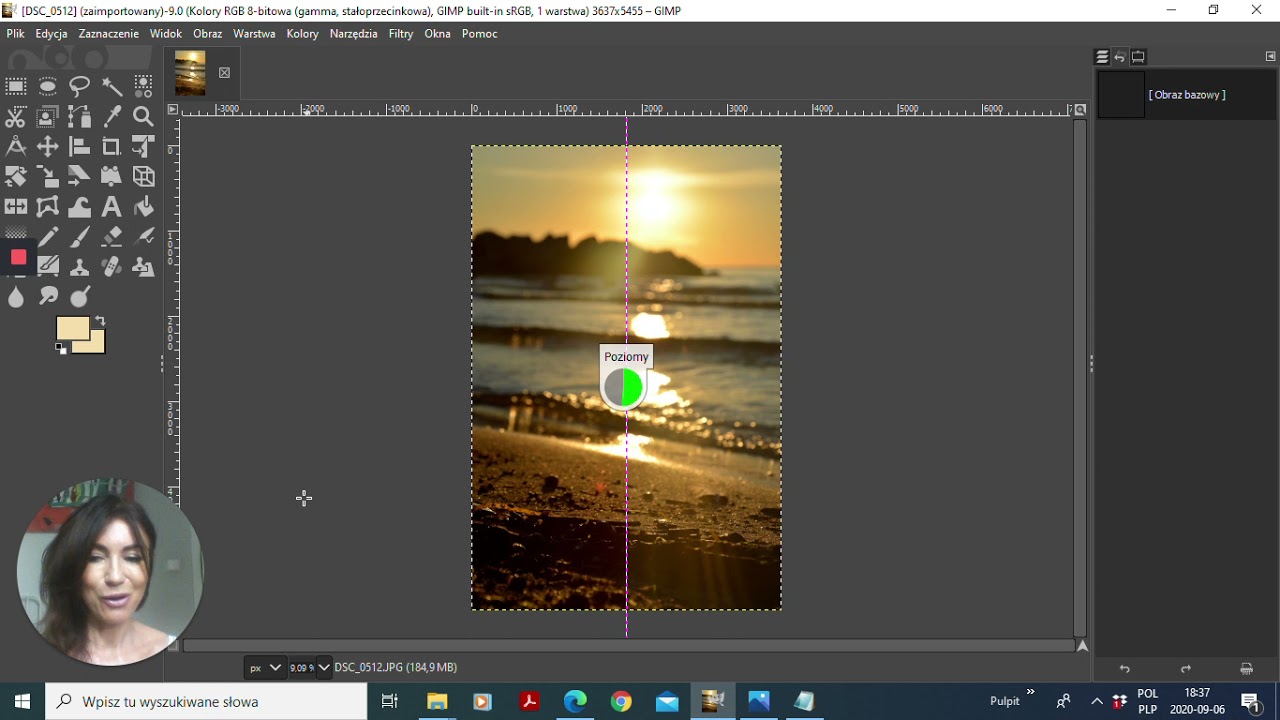The image size is (1280, 720).
Task: Activate the Foreground Select tool
Action: [x=48, y=117]
